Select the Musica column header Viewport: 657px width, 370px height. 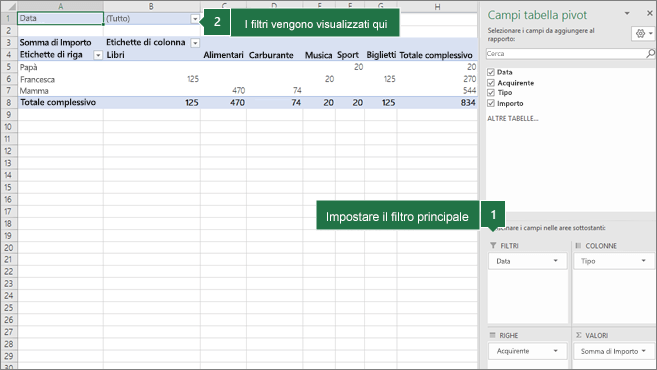pyautogui.click(x=319, y=55)
